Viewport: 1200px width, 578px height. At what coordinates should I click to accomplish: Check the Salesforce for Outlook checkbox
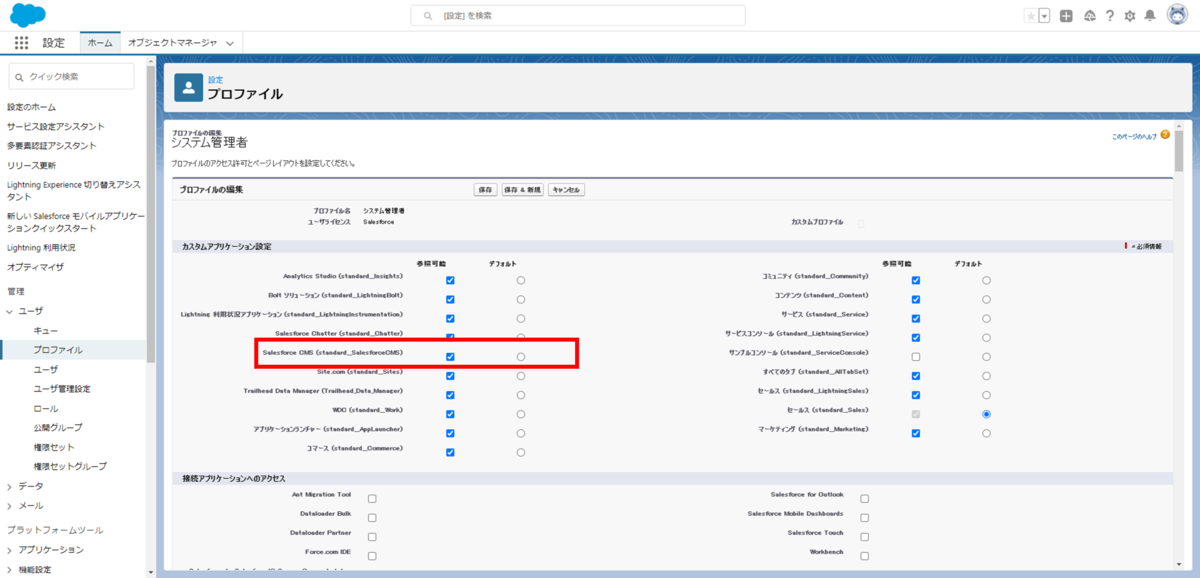(x=864, y=498)
